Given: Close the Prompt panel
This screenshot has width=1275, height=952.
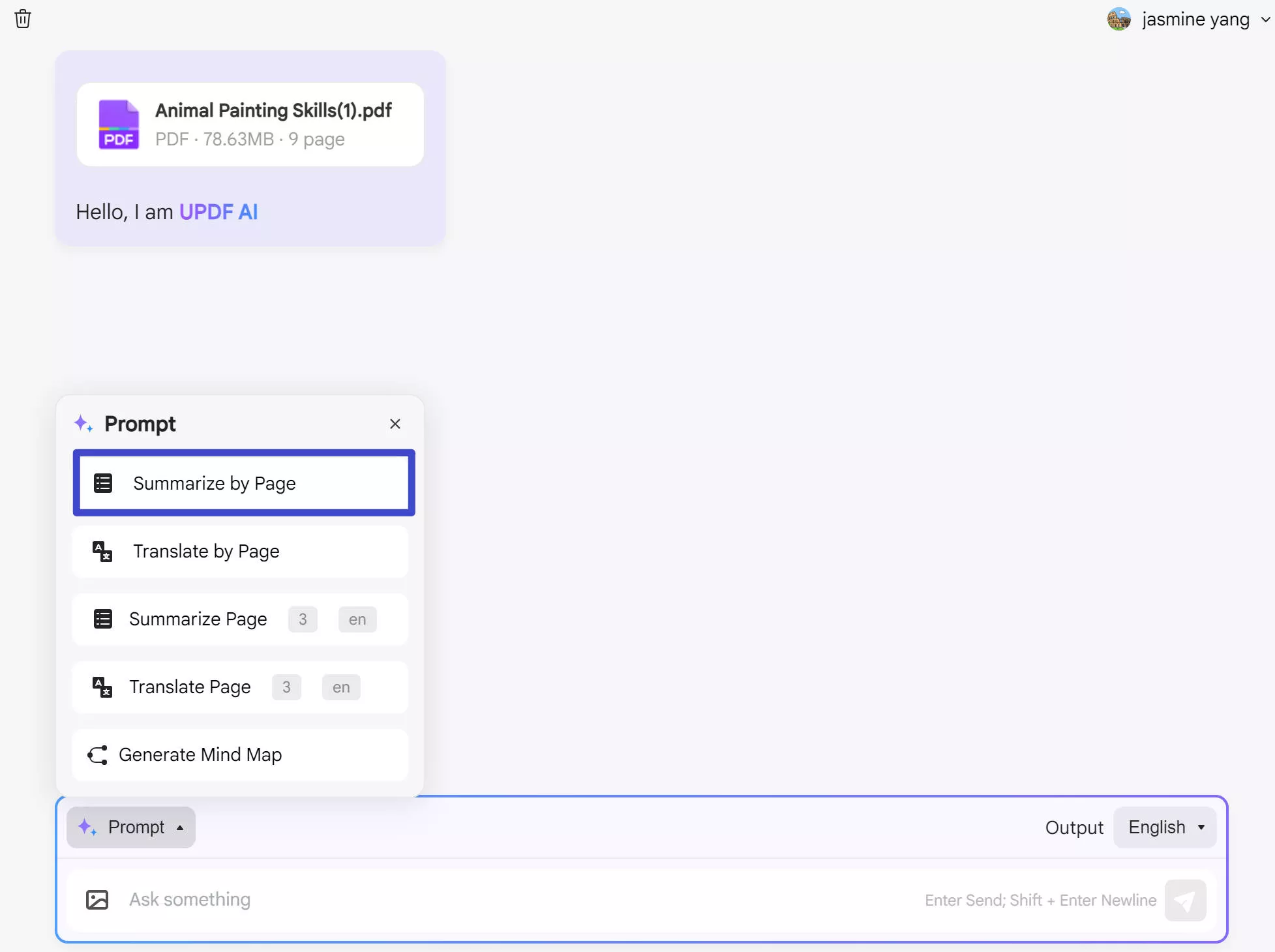Looking at the screenshot, I should 395,423.
